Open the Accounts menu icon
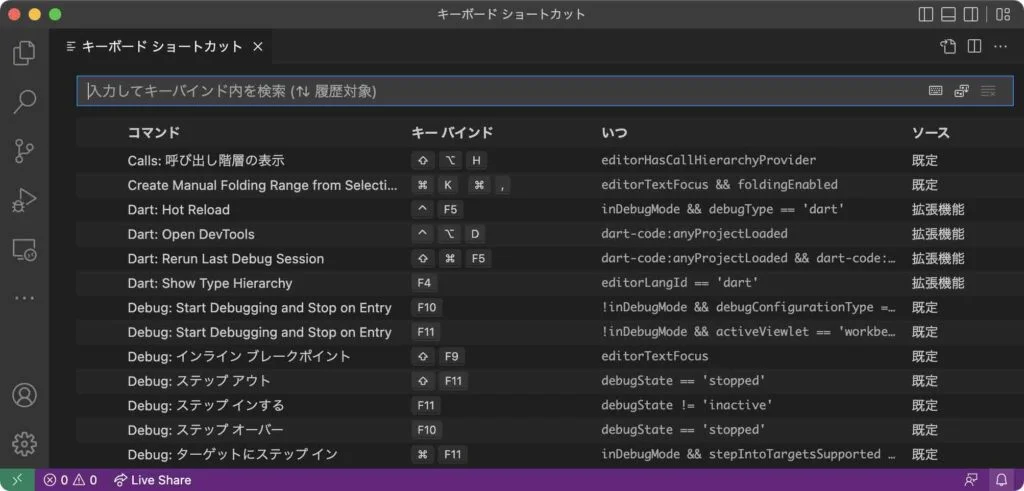 pyautogui.click(x=24, y=394)
